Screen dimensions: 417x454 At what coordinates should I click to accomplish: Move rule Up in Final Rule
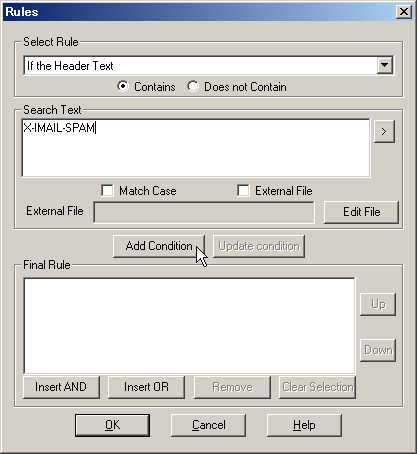(378, 304)
